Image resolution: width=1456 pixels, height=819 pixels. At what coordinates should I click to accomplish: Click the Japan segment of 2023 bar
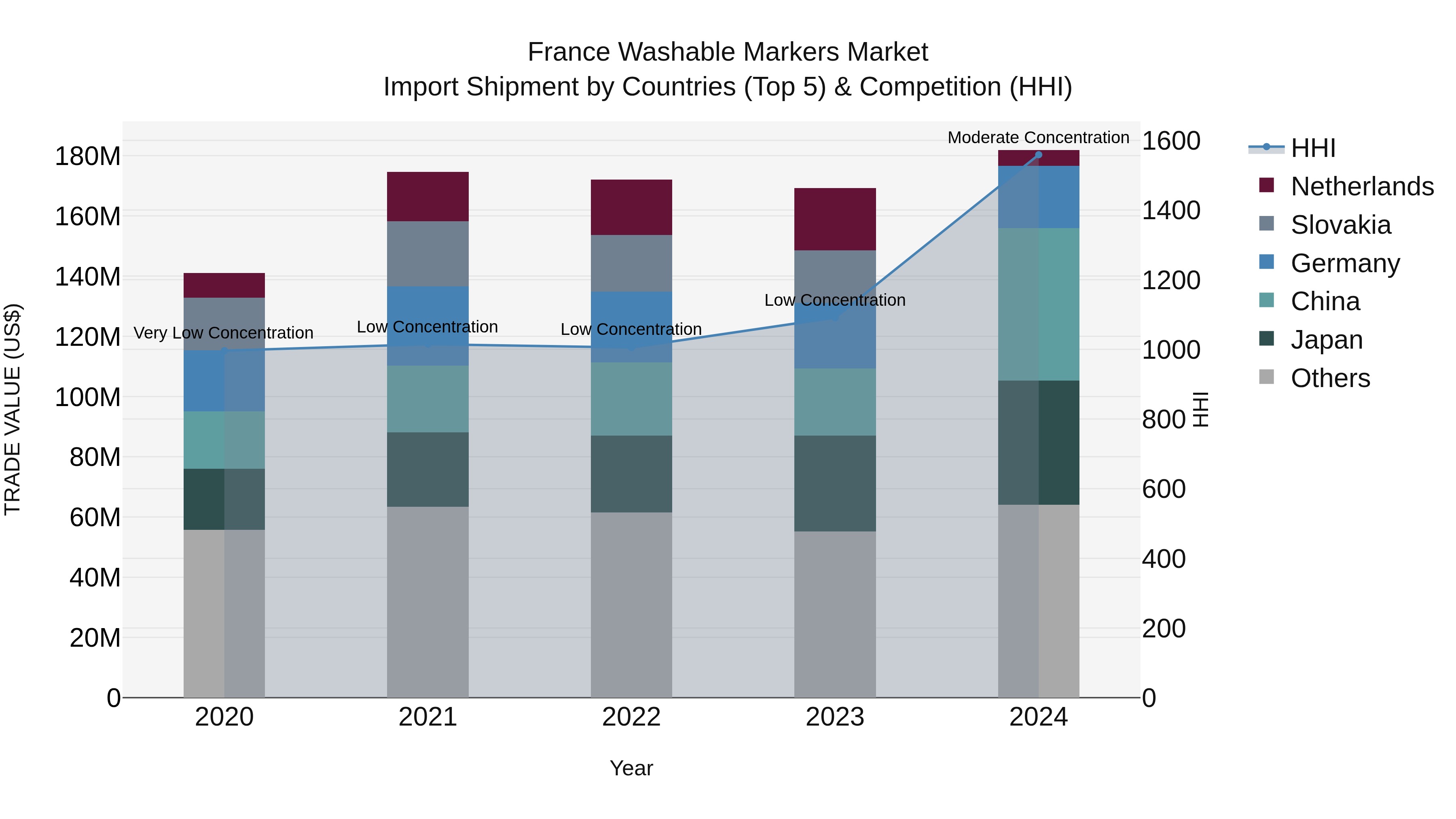tap(835, 483)
